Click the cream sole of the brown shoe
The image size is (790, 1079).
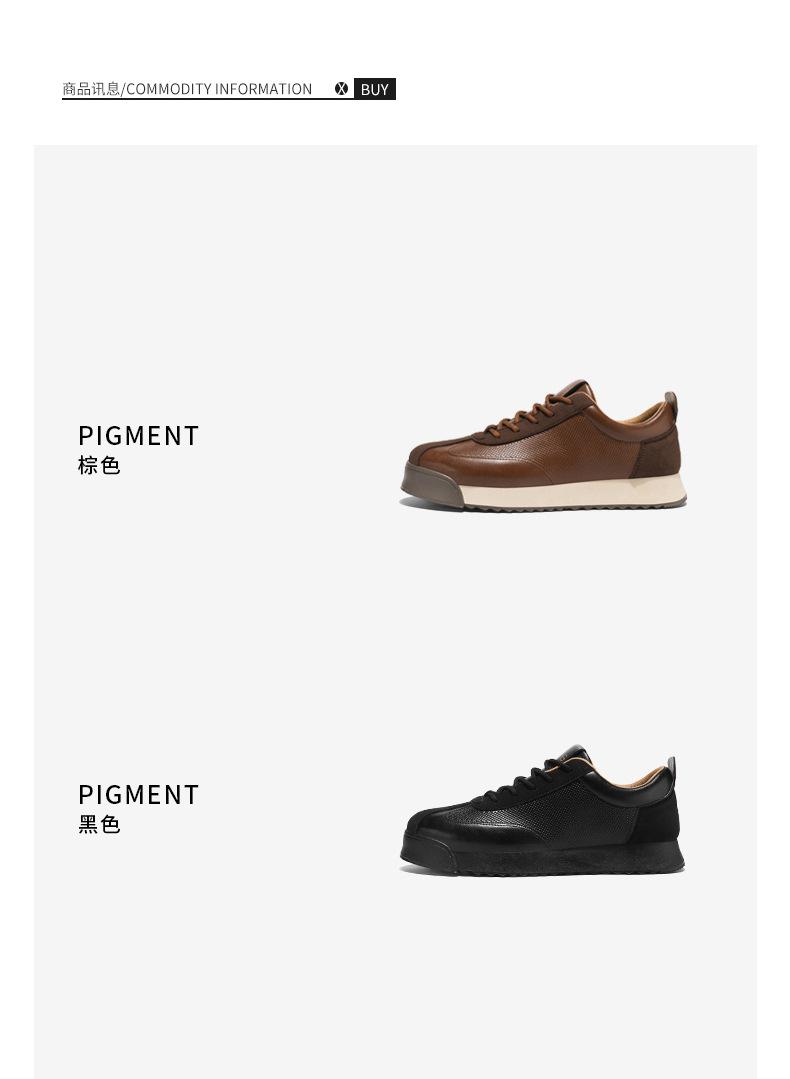(x=571, y=493)
